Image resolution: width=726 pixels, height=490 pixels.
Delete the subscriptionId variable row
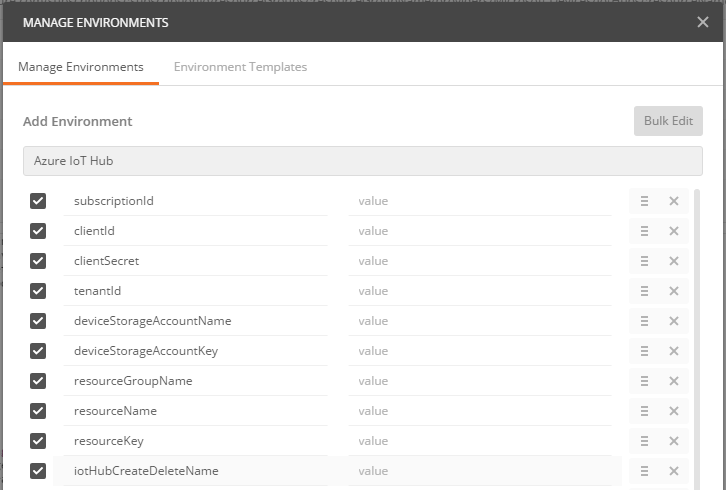click(x=674, y=201)
